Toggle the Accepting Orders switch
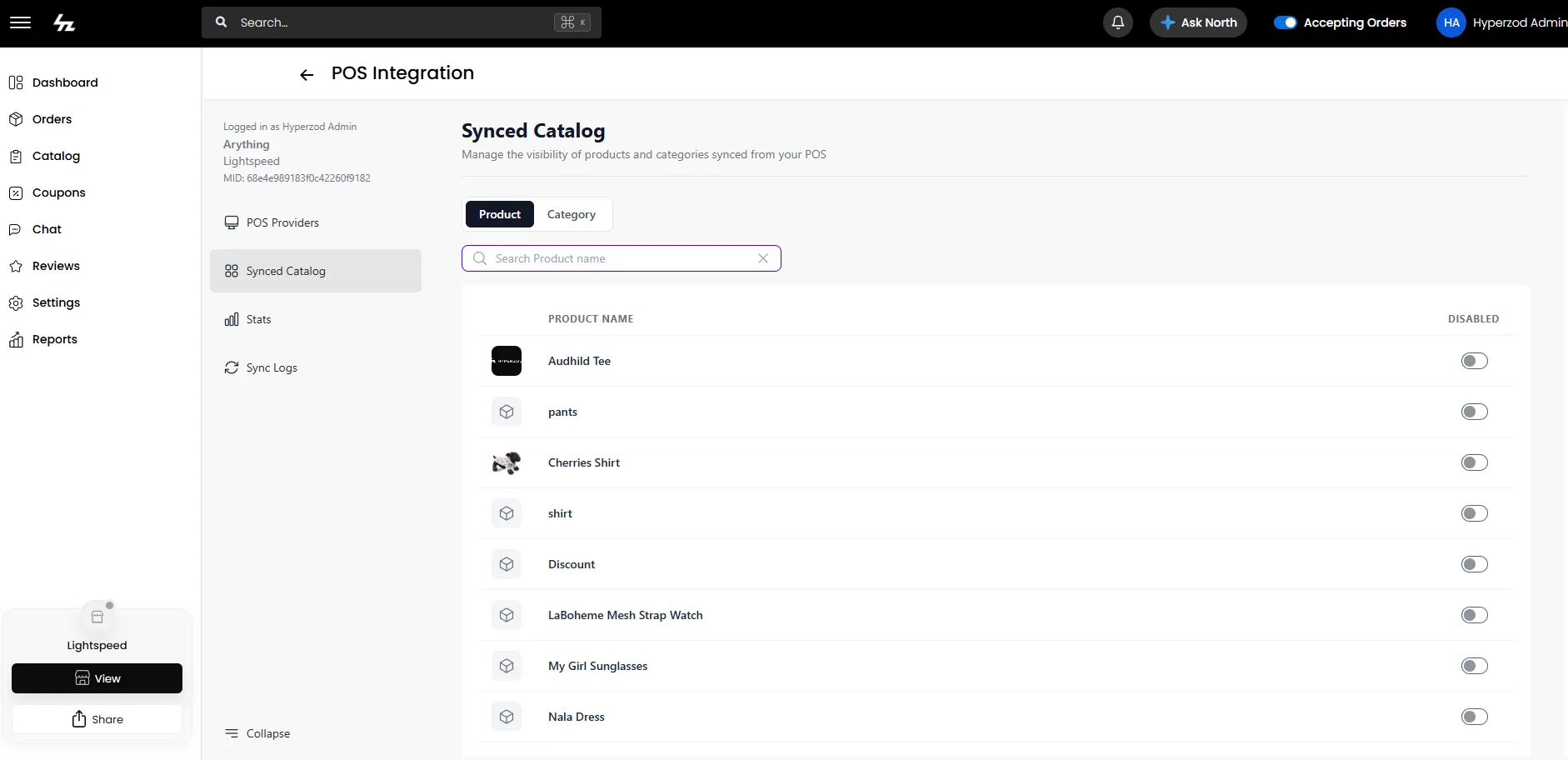The width and height of the screenshot is (1568, 760). coord(1285,22)
